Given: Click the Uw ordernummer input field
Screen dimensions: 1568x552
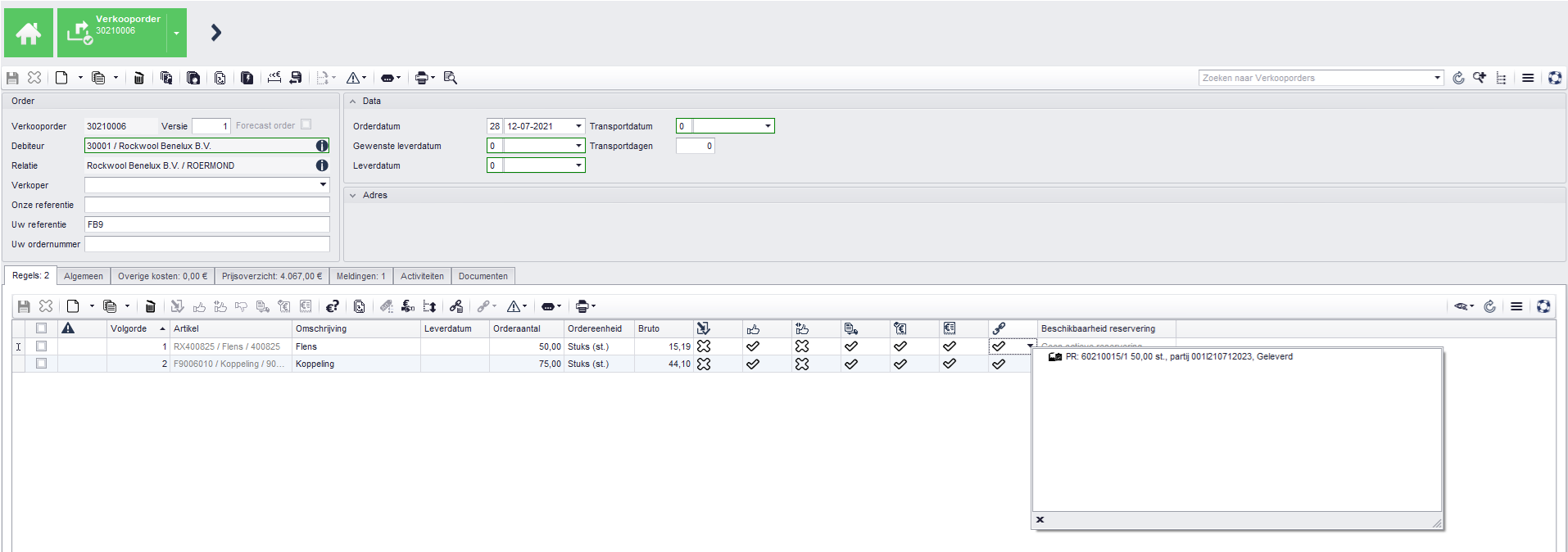Looking at the screenshot, I should click(207, 244).
